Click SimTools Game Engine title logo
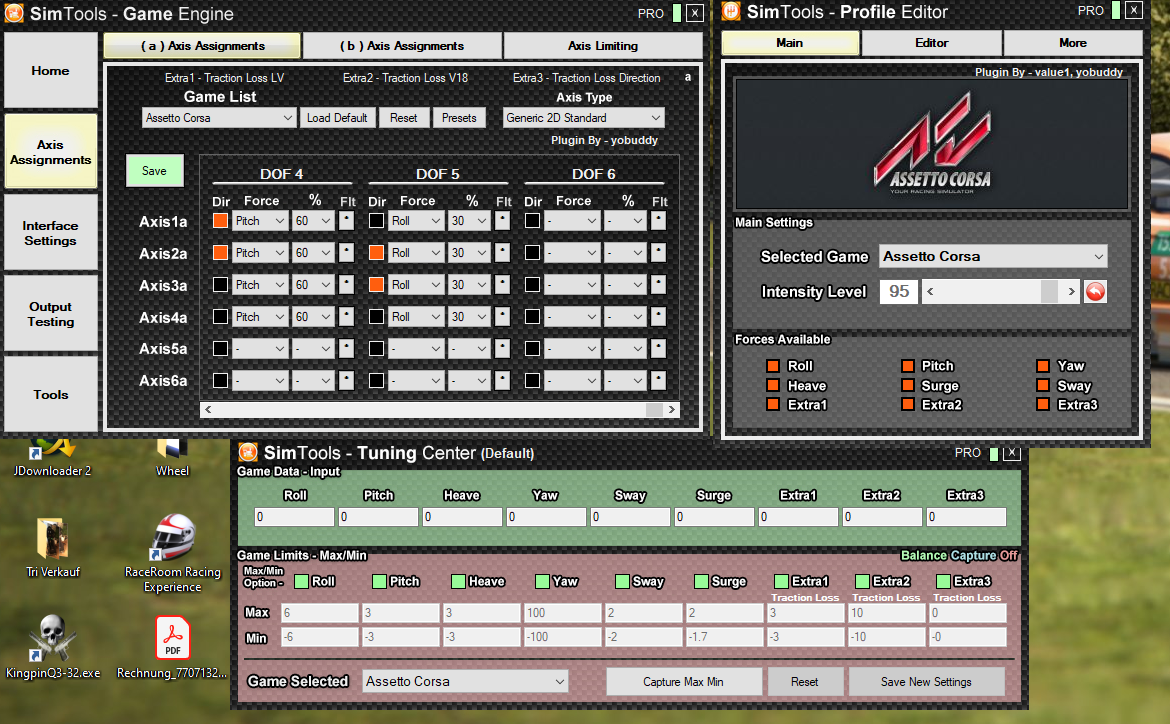The width and height of the screenshot is (1170, 724). click(14, 13)
